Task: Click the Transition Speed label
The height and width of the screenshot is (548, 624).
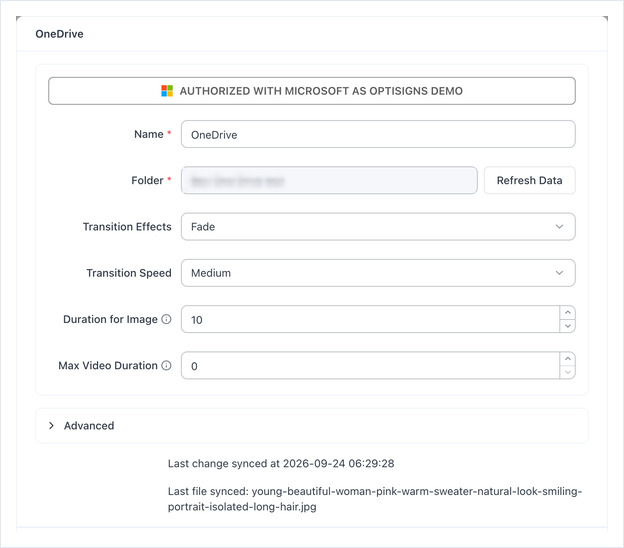Action: coord(129,273)
